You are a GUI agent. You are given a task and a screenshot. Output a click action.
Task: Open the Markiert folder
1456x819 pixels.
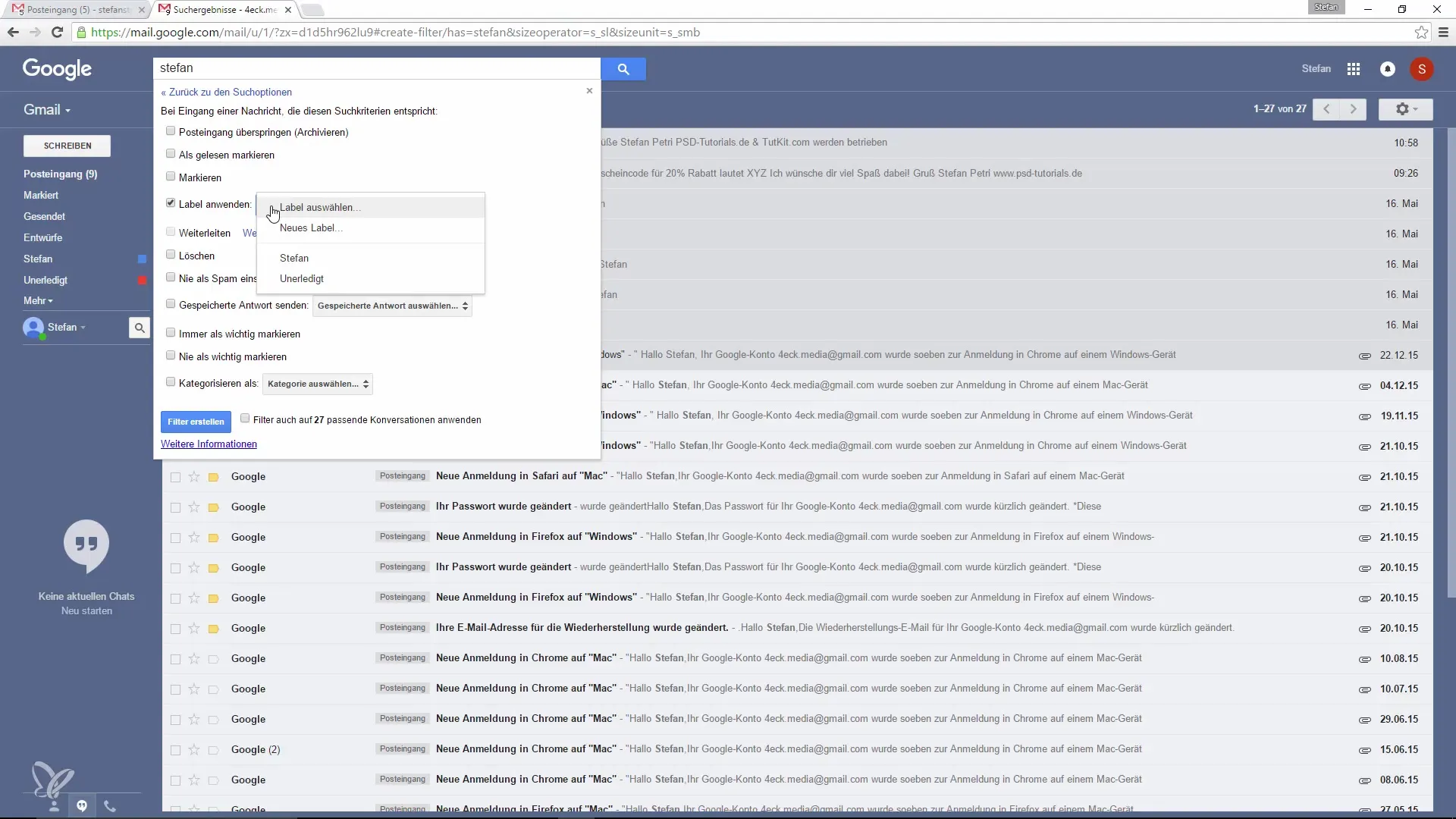tap(41, 196)
